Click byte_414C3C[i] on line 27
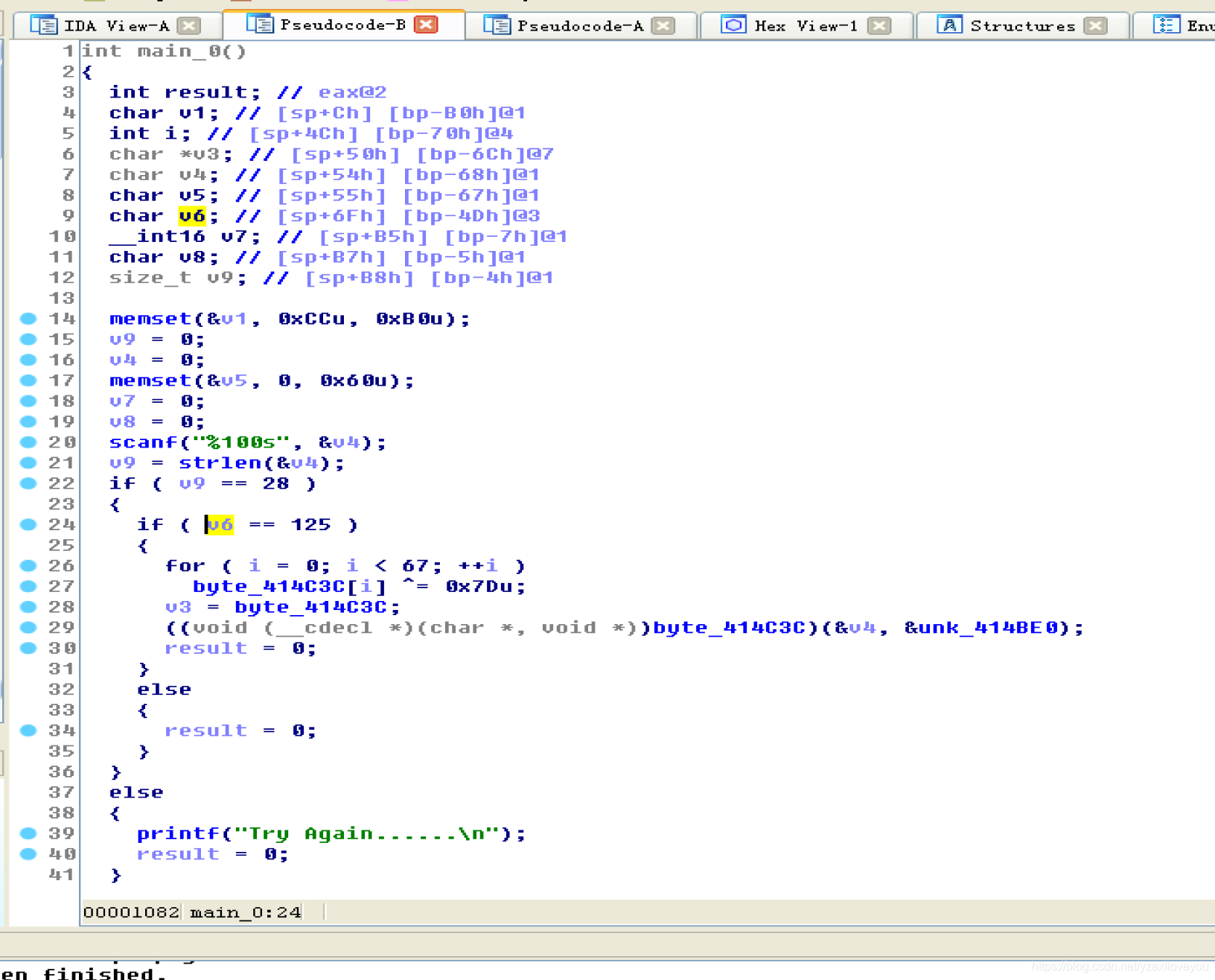Image resolution: width=1215 pixels, height=980 pixels. point(290,587)
